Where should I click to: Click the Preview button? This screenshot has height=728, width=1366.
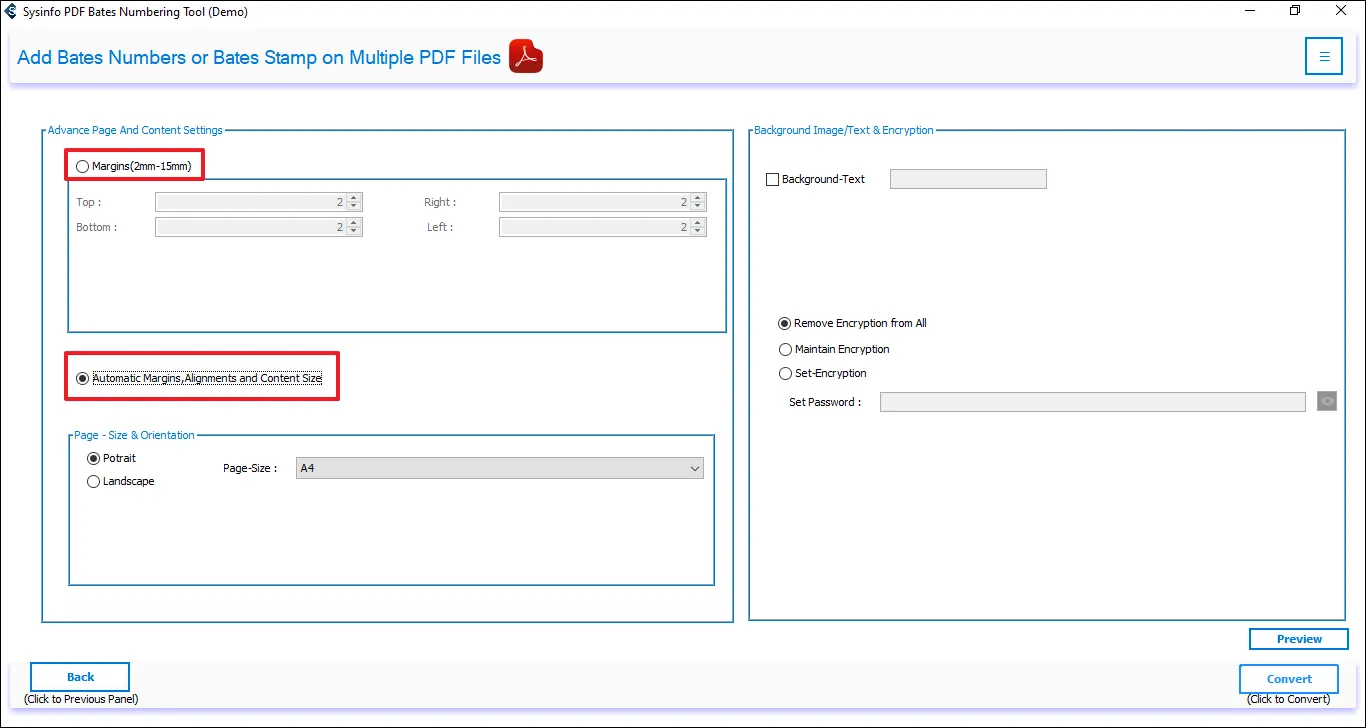[x=1299, y=639]
